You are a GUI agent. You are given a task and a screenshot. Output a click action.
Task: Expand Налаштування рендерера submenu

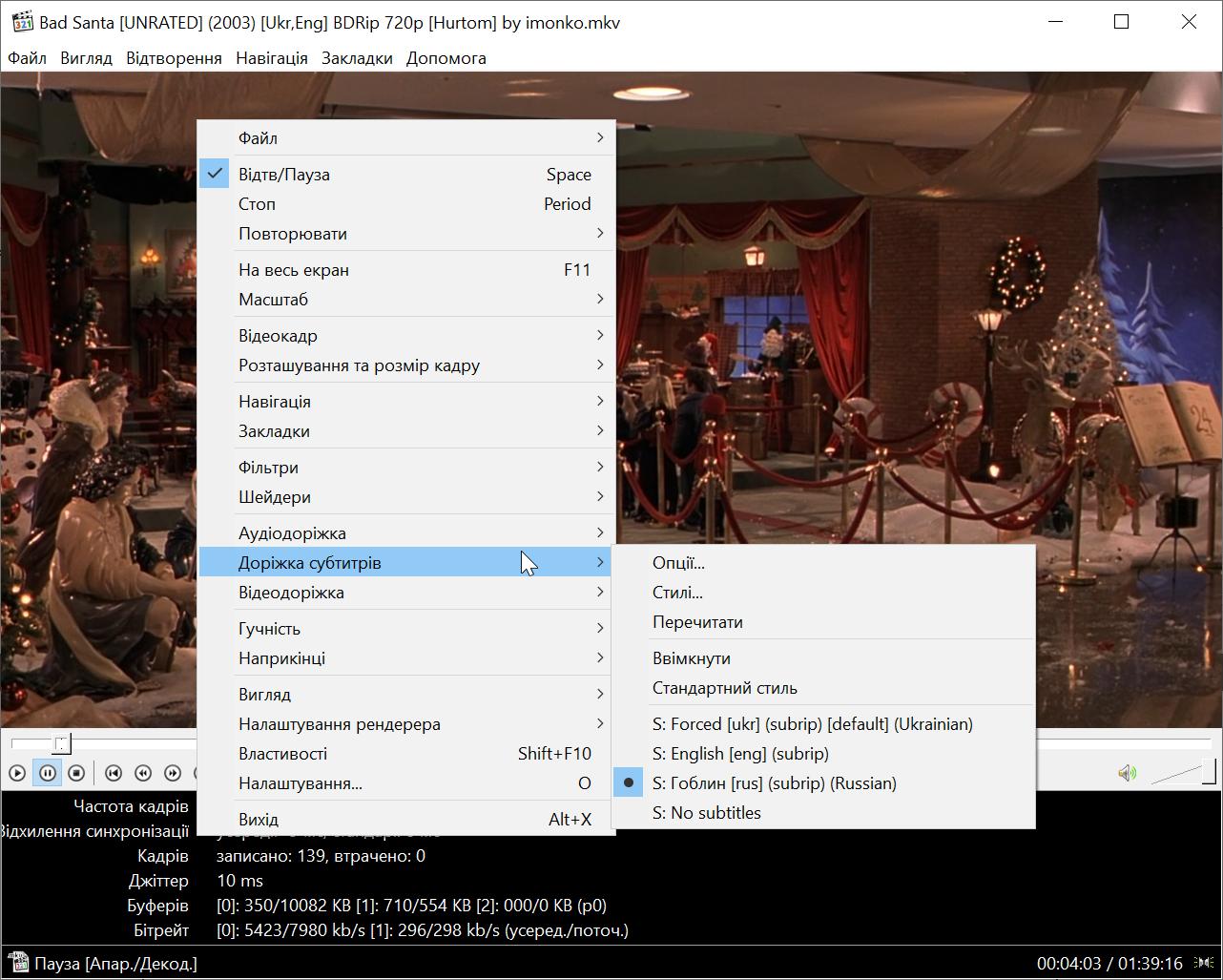pos(406,724)
